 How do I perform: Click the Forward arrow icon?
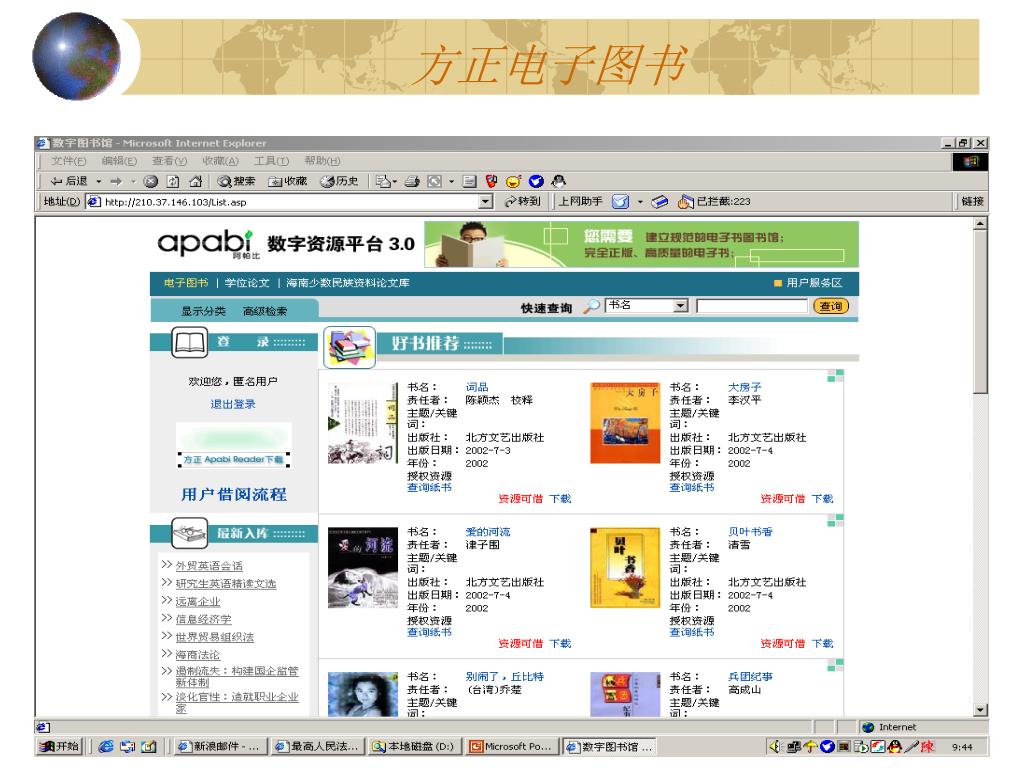(116, 181)
